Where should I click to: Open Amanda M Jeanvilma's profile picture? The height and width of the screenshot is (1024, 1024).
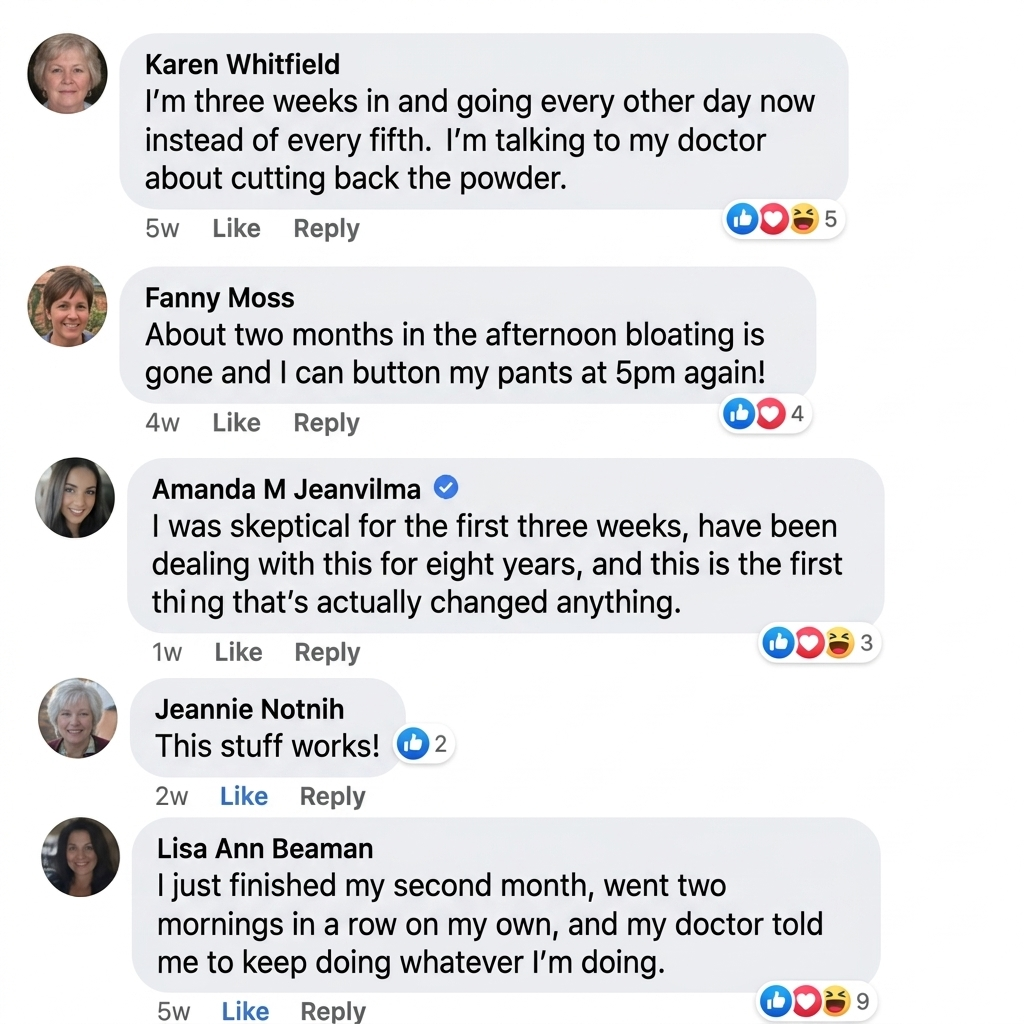tap(75, 498)
